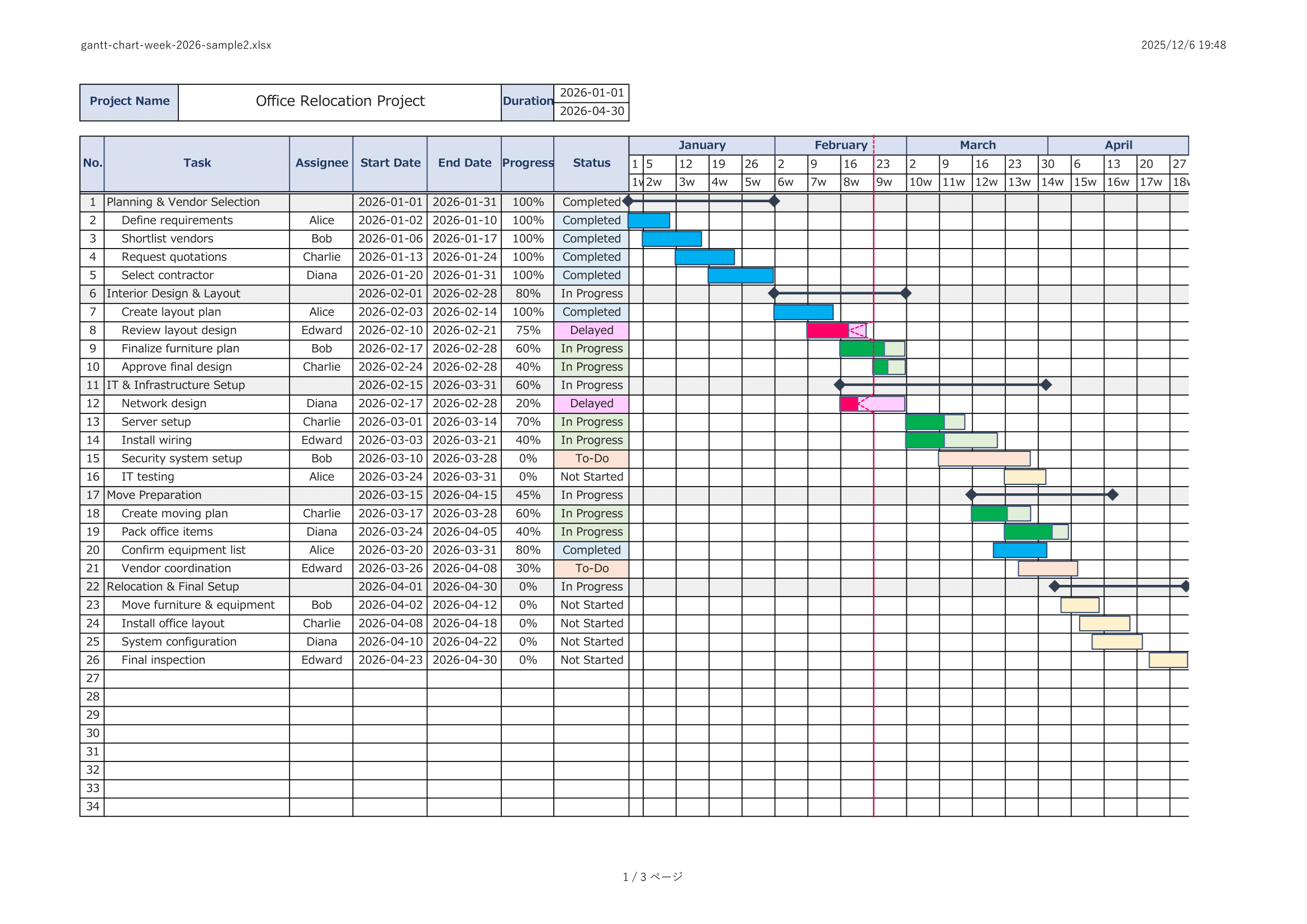Click row number 22 'Relocation & Final Setup'
Viewport: 1307px width, 924px height.
(x=92, y=587)
